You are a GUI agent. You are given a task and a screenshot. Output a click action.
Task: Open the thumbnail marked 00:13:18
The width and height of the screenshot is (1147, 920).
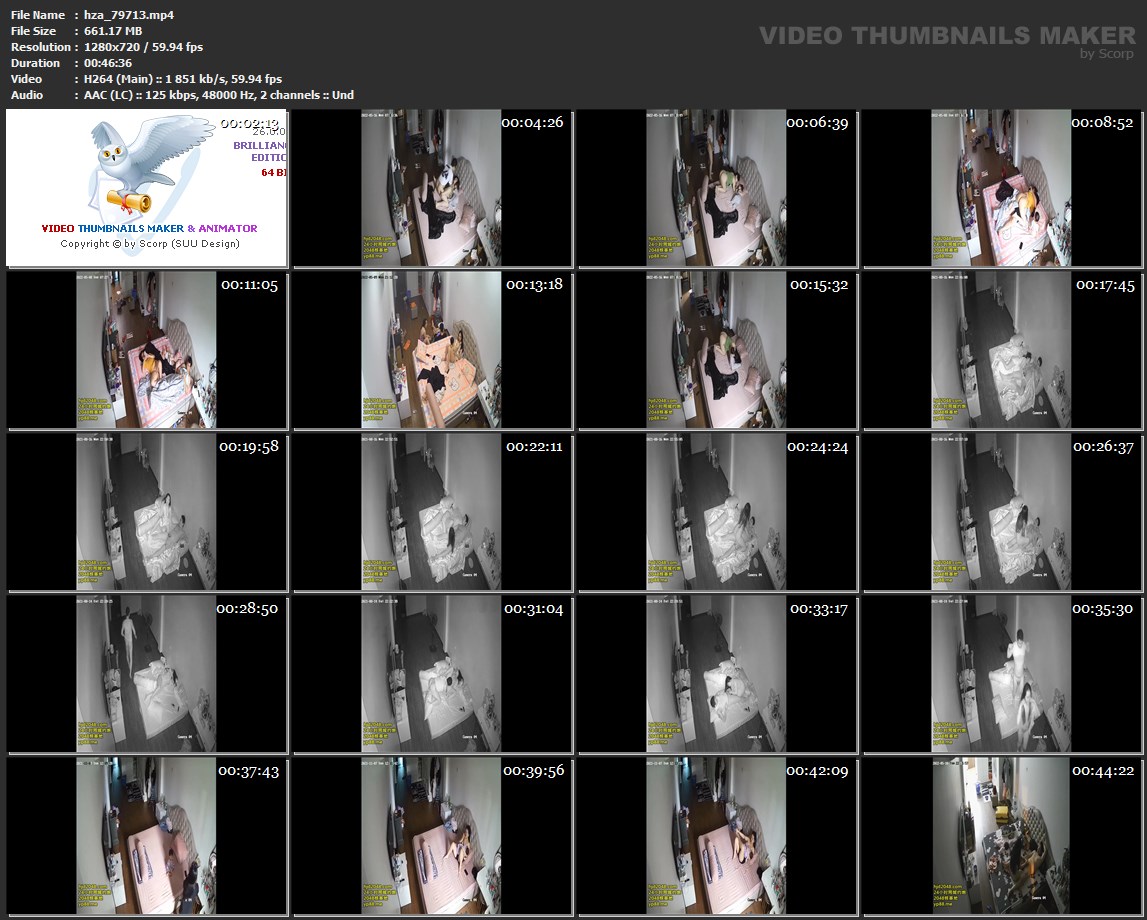(x=432, y=350)
